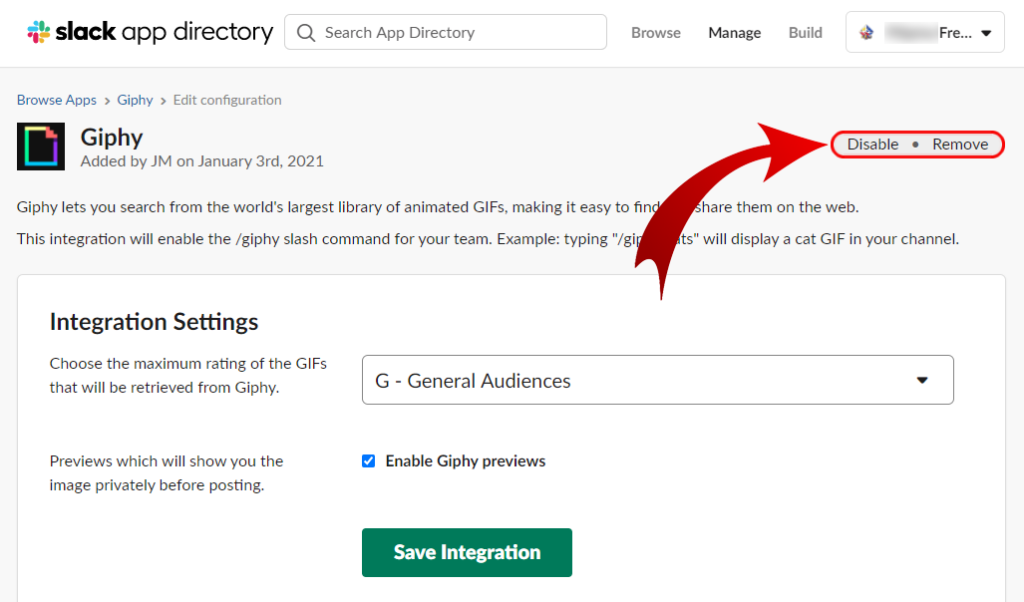
Task: Click the workspace avatar icon top-right
Action: [x=866, y=31]
